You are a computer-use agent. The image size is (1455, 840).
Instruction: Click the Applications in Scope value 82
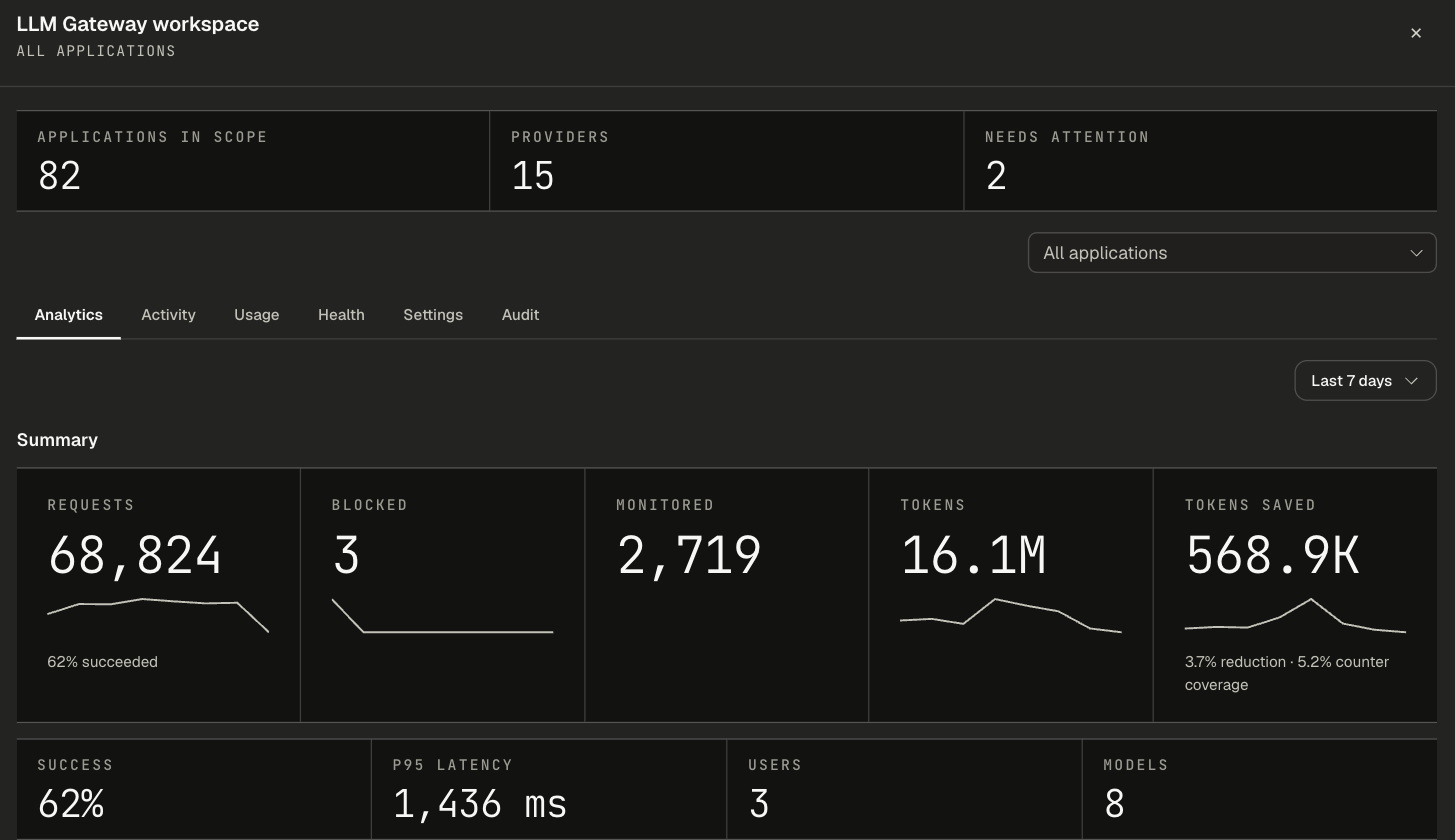(x=60, y=176)
